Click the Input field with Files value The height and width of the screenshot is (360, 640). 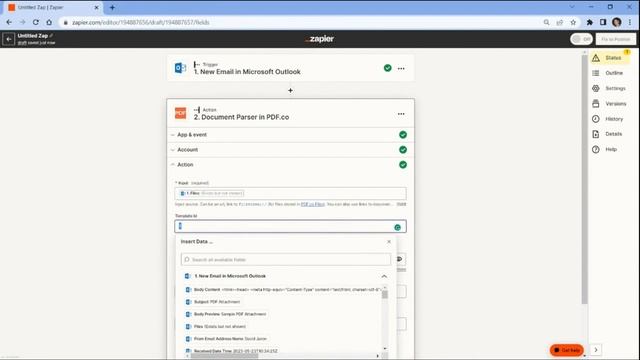(290, 193)
